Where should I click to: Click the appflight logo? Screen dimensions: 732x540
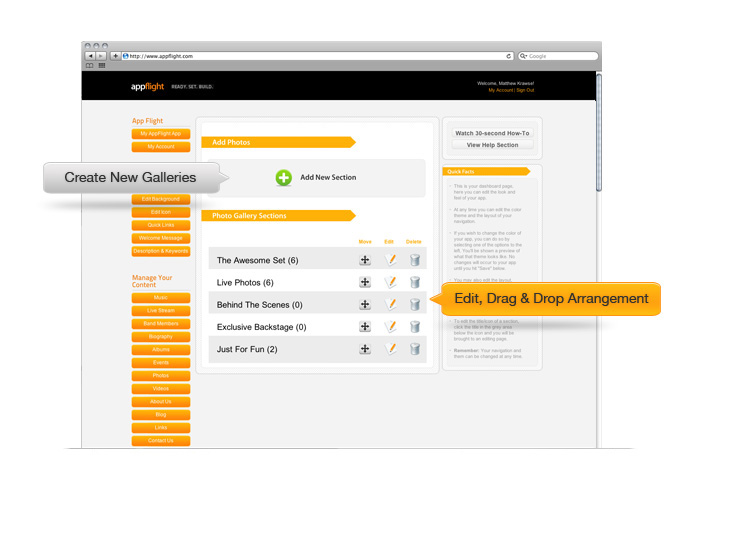coord(147,86)
